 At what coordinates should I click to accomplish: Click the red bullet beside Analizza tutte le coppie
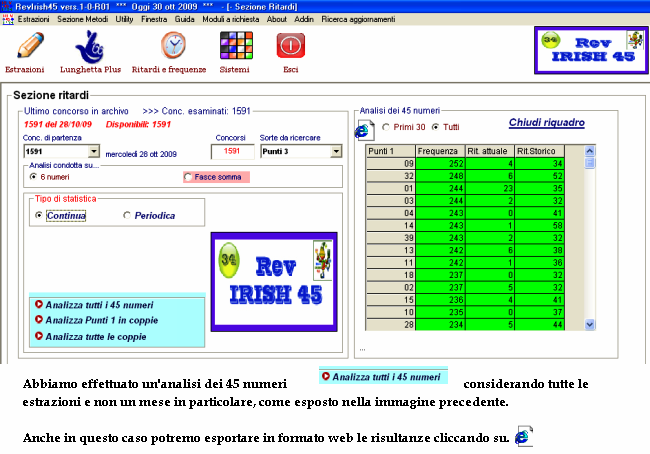coord(39,336)
